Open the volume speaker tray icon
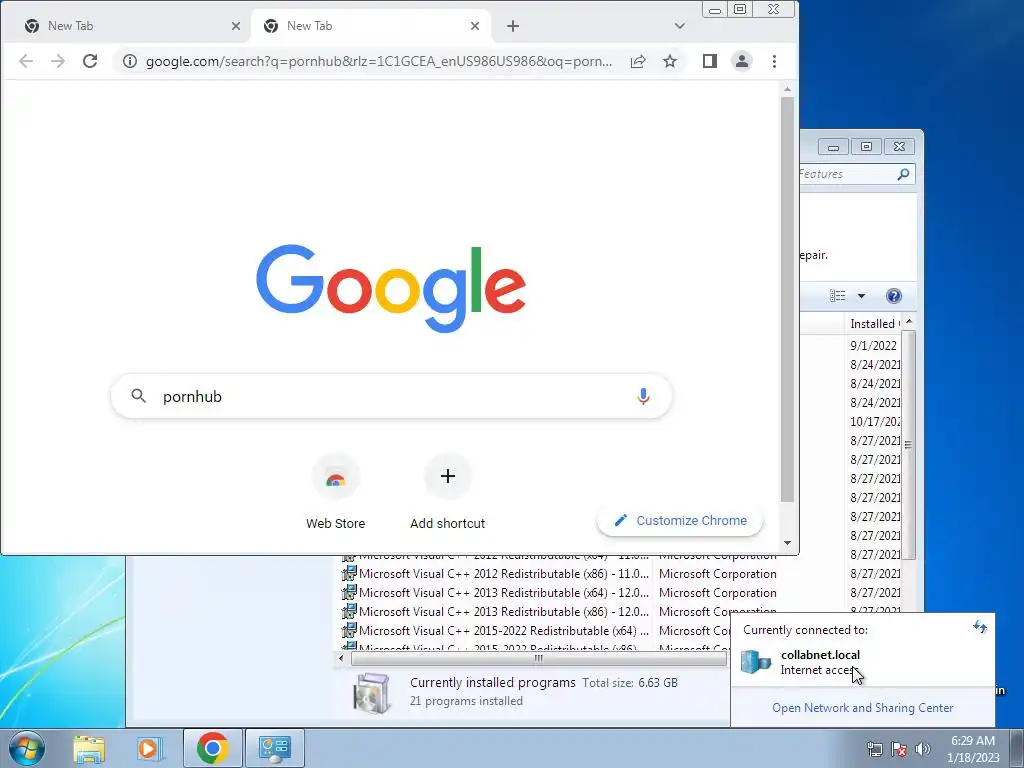Viewport: 1024px width, 768px height. [923, 749]
